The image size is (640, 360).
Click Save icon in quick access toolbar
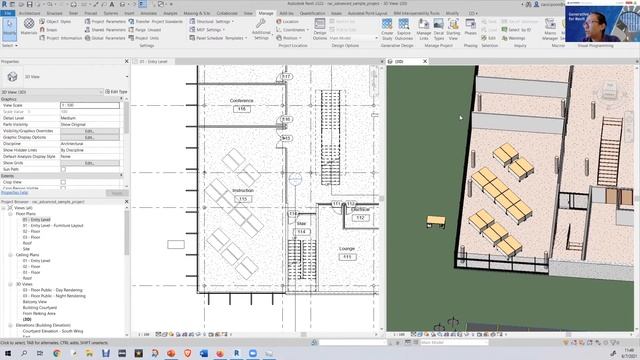(x=30, y=4)
